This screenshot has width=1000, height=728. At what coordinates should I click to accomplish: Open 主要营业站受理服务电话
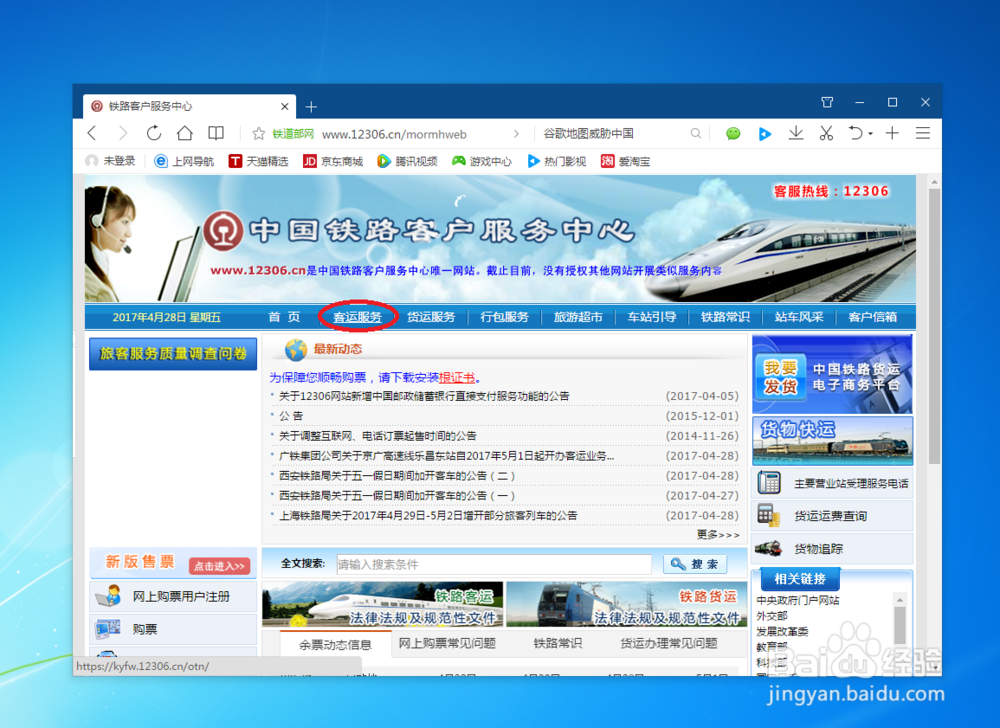coord(832,483)
